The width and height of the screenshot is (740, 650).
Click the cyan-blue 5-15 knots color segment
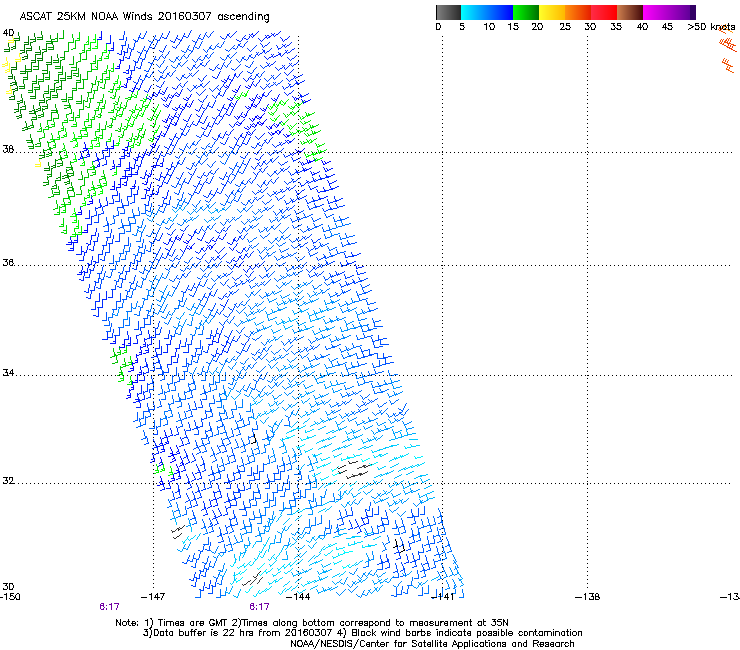(487, 12)
